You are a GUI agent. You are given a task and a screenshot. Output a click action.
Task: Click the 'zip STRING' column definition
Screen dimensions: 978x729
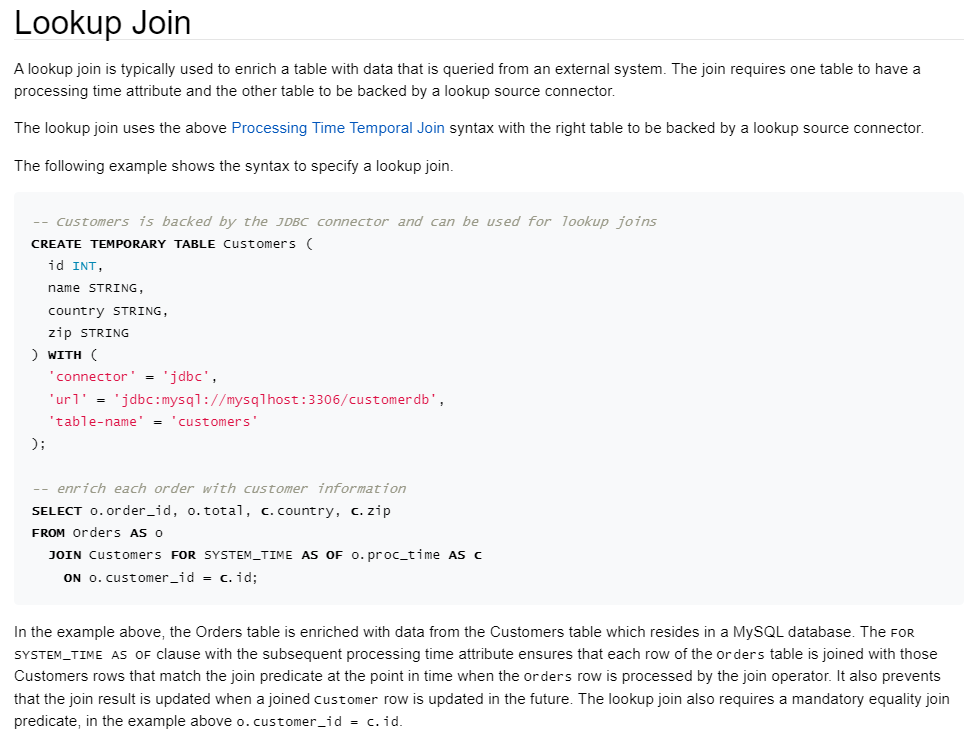89,333
